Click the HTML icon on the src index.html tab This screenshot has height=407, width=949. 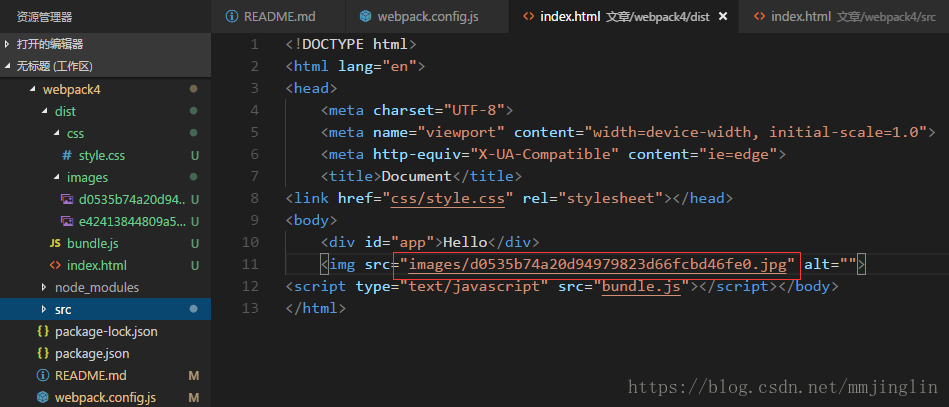(x=759, y=17)
